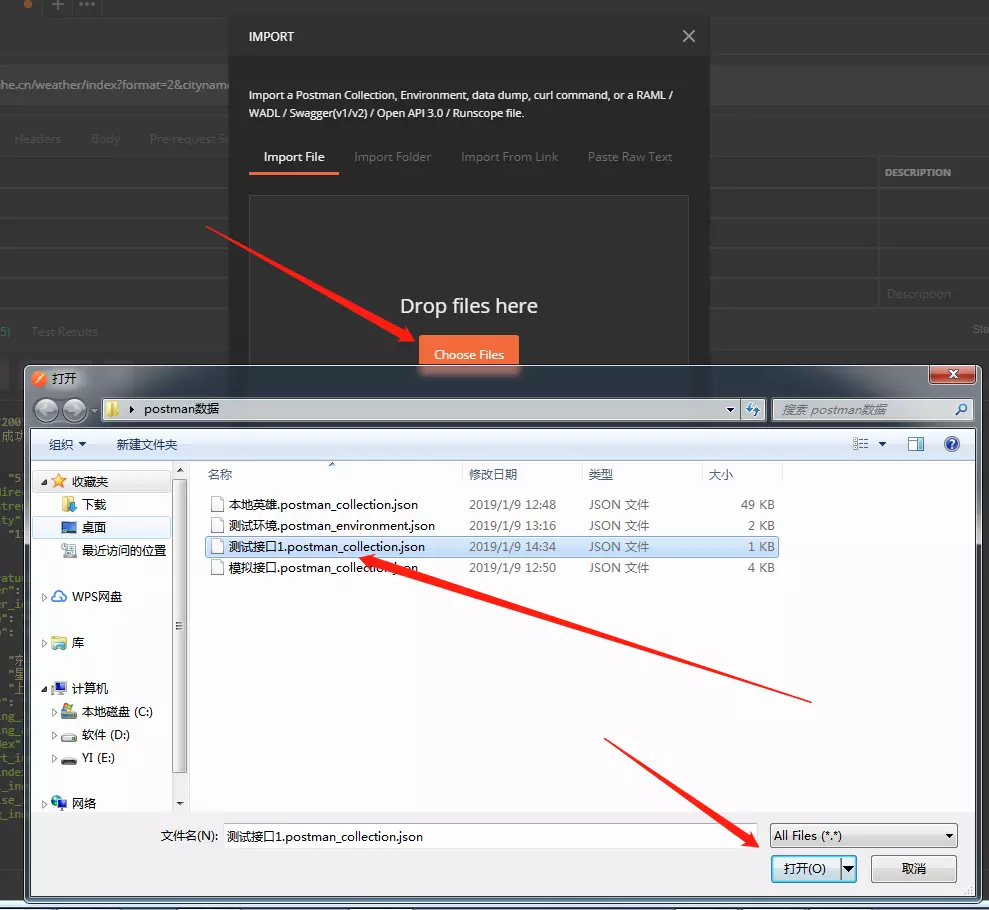Click the Choose Files button
Image resolution: width=989 pixels, height=910 pixels.
tap(469, 354)
